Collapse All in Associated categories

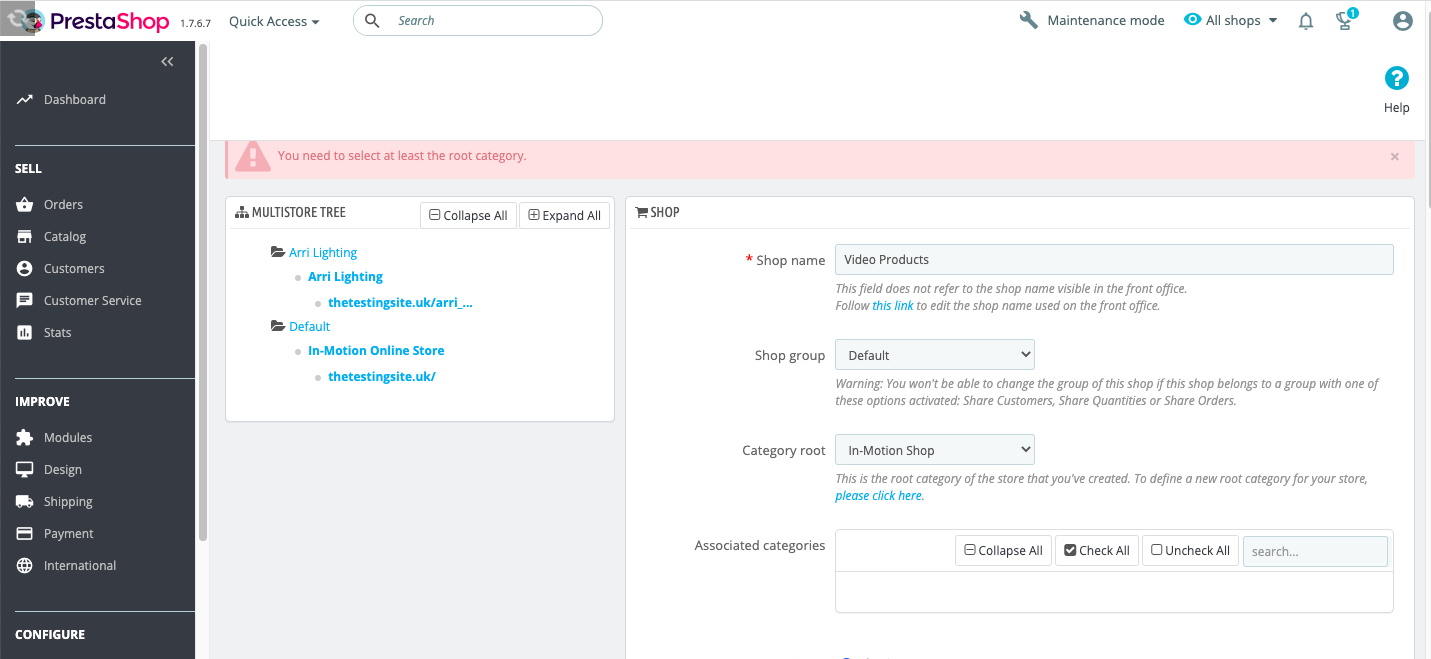1003,550
